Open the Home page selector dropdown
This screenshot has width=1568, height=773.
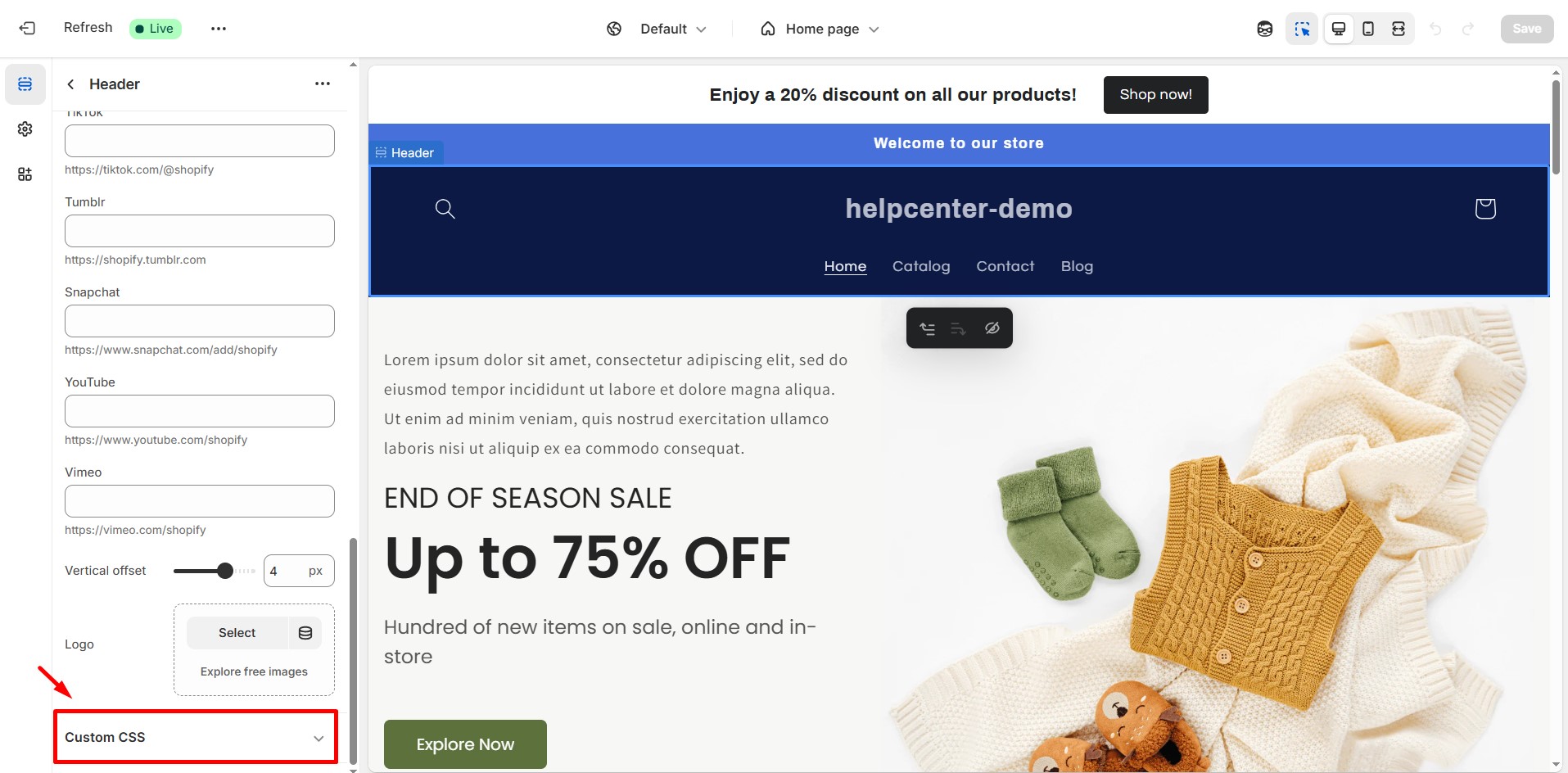(x=820, y=29)
